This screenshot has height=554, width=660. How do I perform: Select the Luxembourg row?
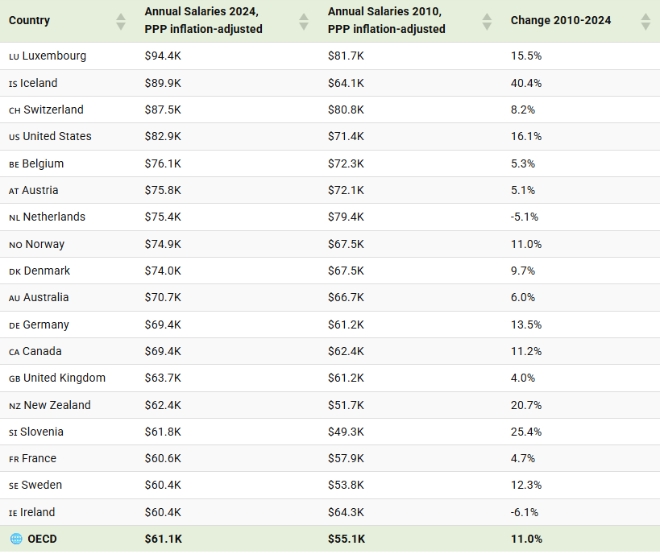pos(54,56)
